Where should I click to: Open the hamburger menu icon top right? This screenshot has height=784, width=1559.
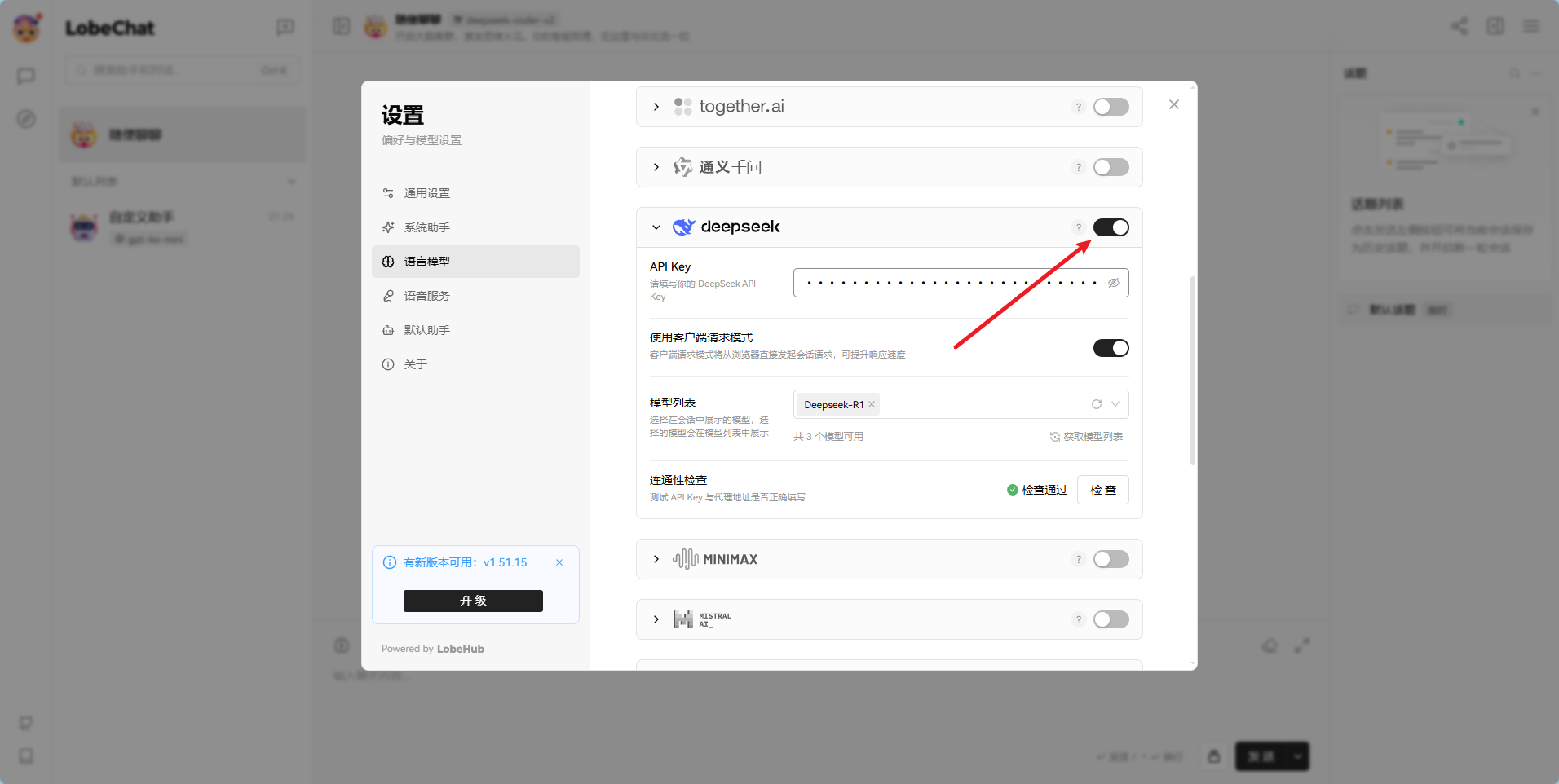(x=1531, y=26)
